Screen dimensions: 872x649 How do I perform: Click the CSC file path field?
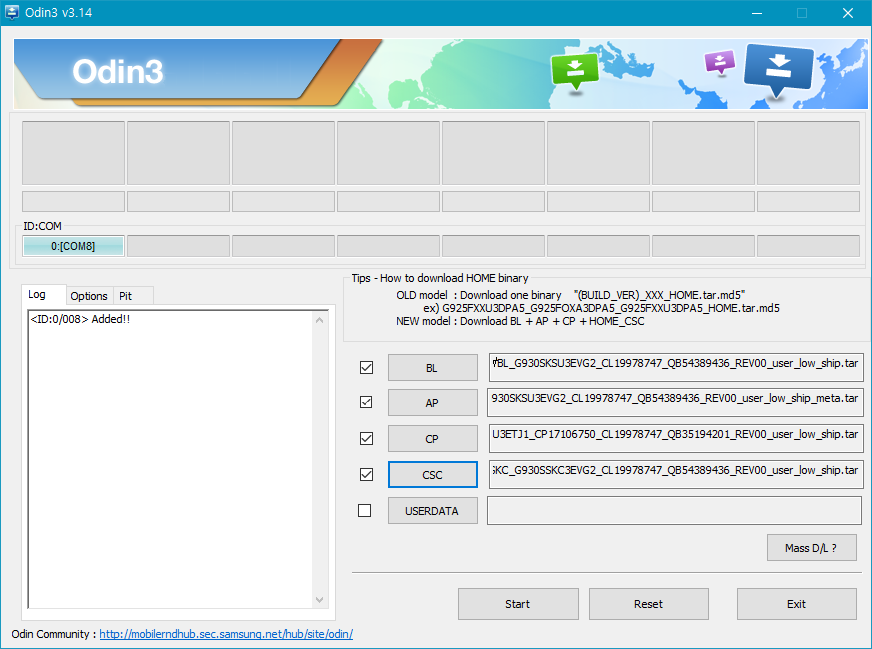pyautogui.click(x=676, y=474)
